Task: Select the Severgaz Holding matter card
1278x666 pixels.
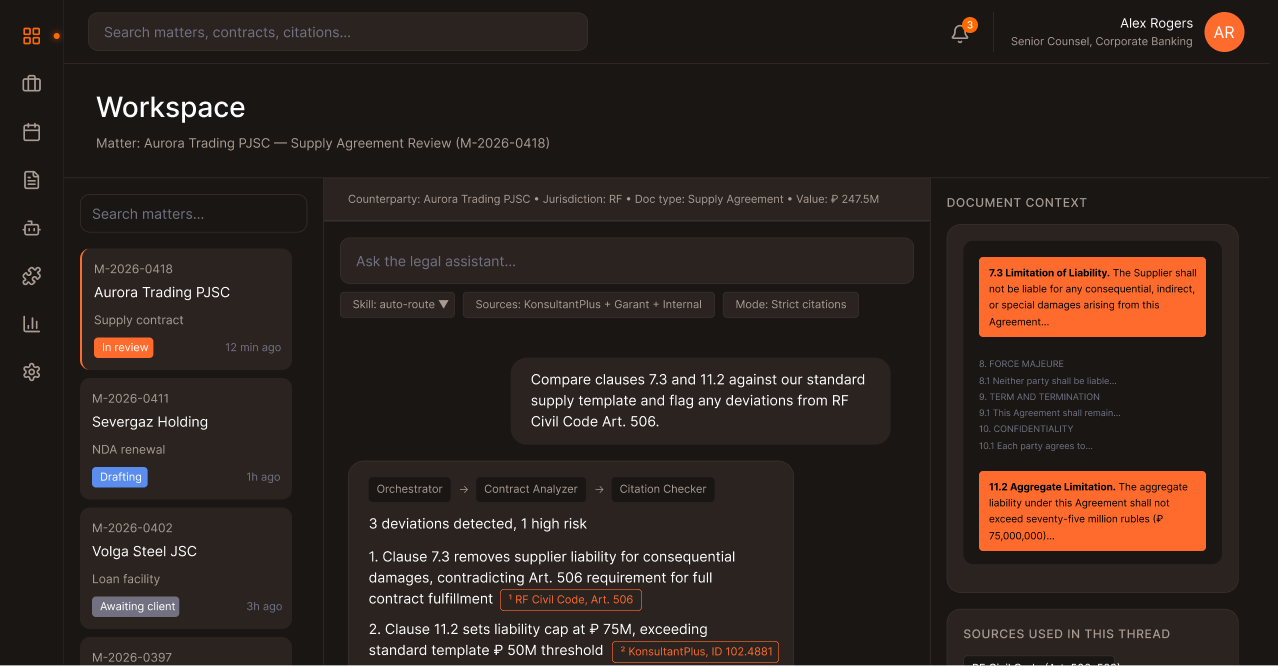Action: tap(186, 439)
